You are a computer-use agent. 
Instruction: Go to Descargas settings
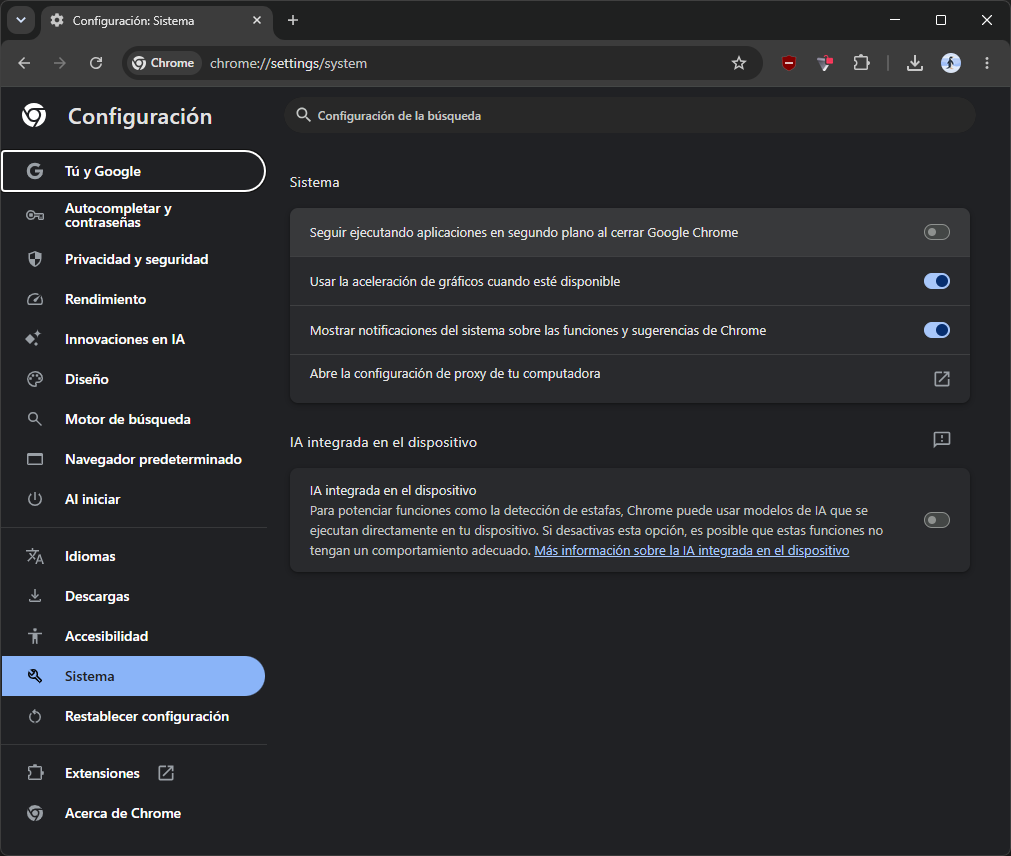click(133, 596)
